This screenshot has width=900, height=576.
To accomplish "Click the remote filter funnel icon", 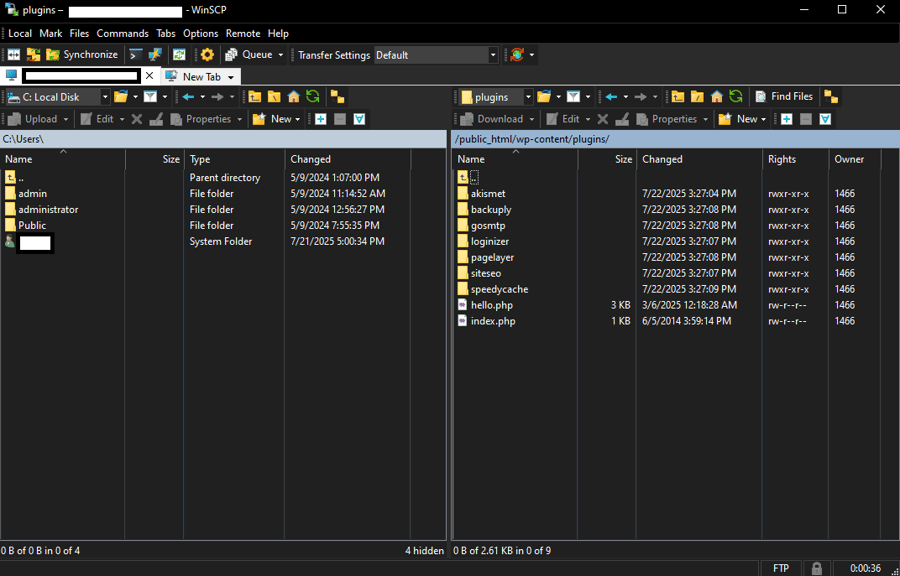I will pyautogui.click(x=573, y=96).
